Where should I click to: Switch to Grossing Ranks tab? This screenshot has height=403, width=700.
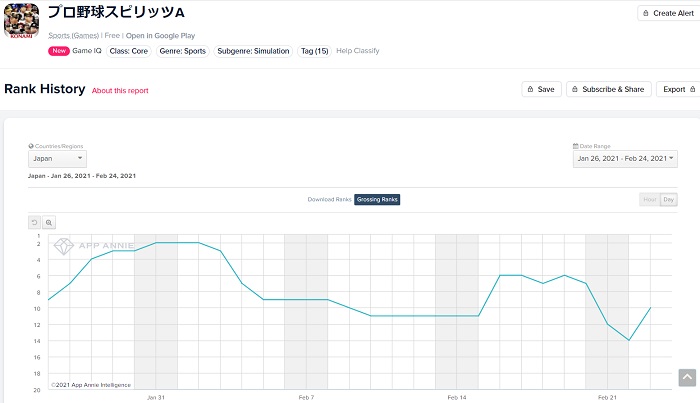click(x=377, y=199)
